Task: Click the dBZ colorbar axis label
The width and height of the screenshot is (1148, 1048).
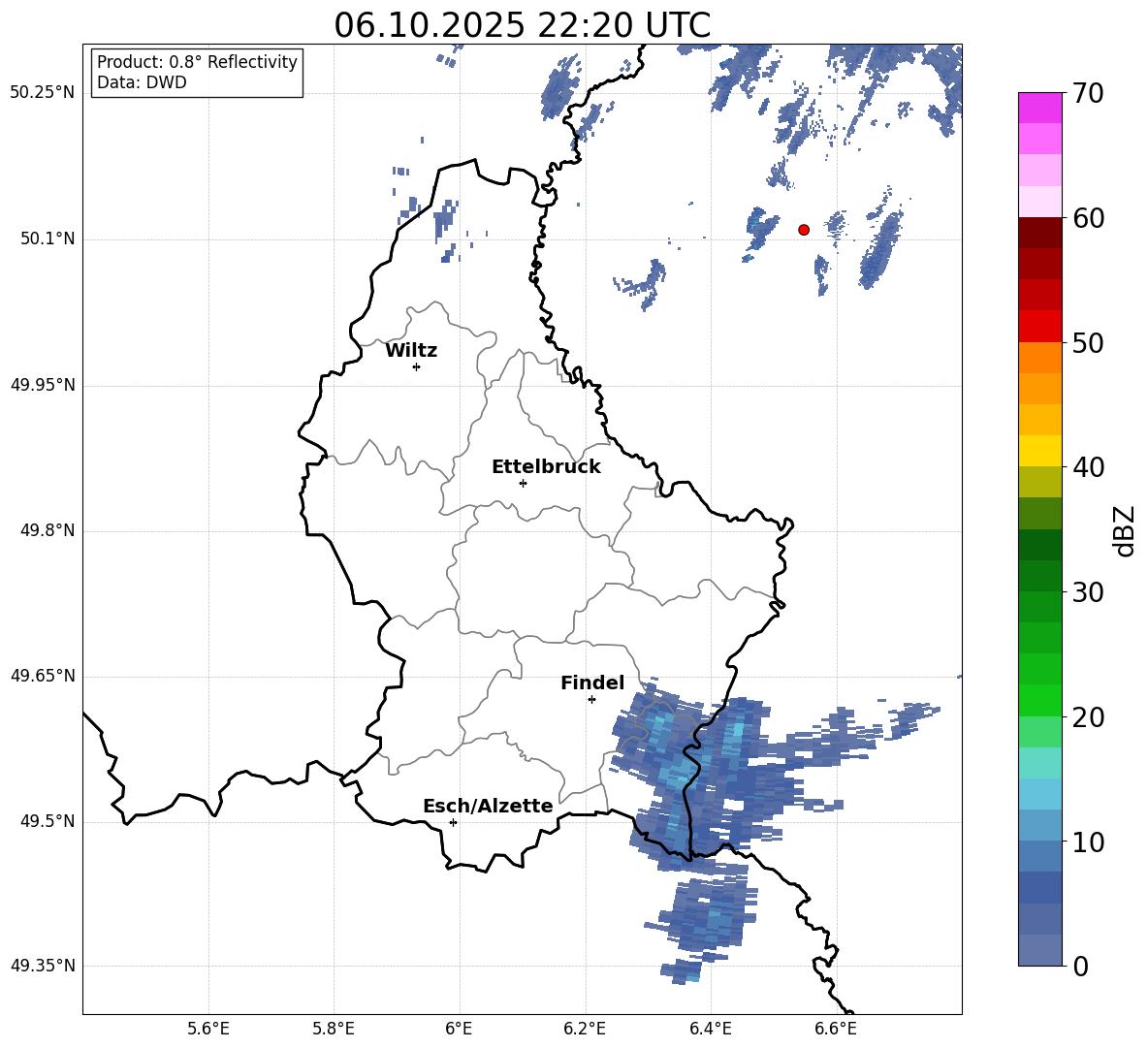Action: (x=1124, y=531)
